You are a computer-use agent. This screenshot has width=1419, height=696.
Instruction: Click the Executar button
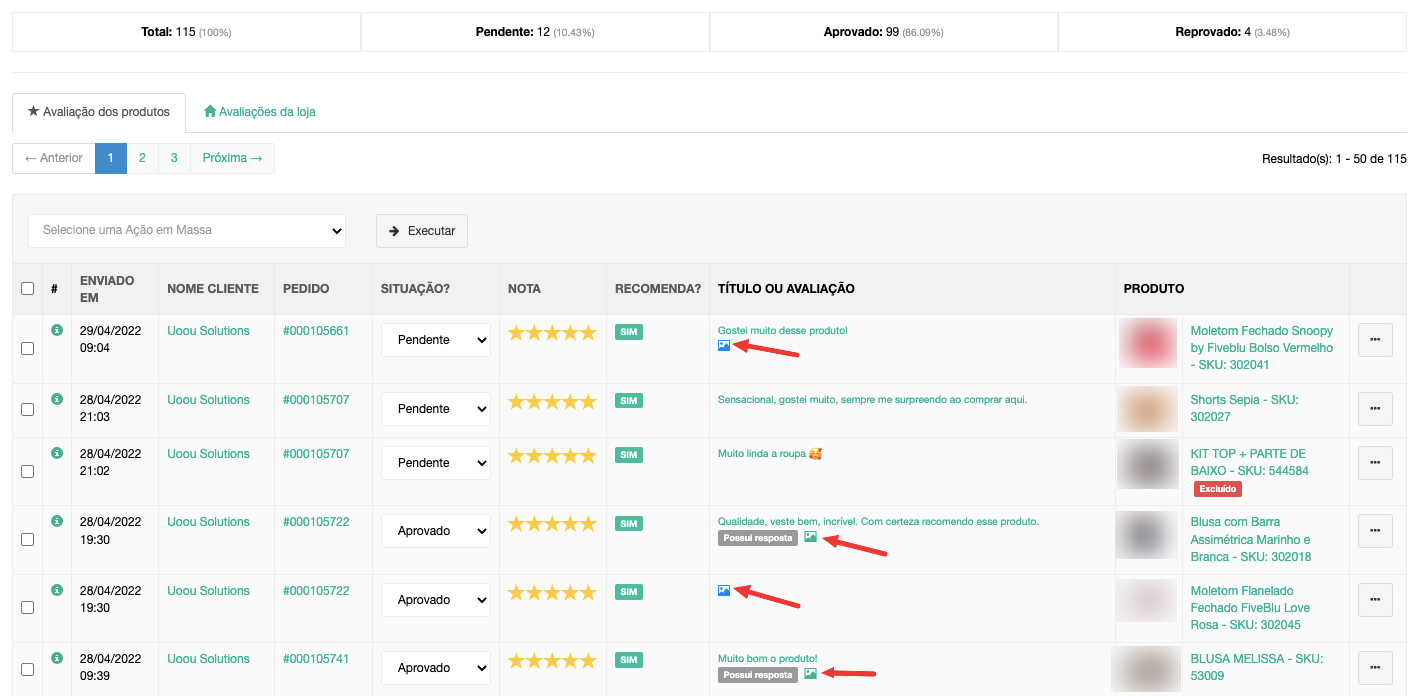tap(422, 231)
